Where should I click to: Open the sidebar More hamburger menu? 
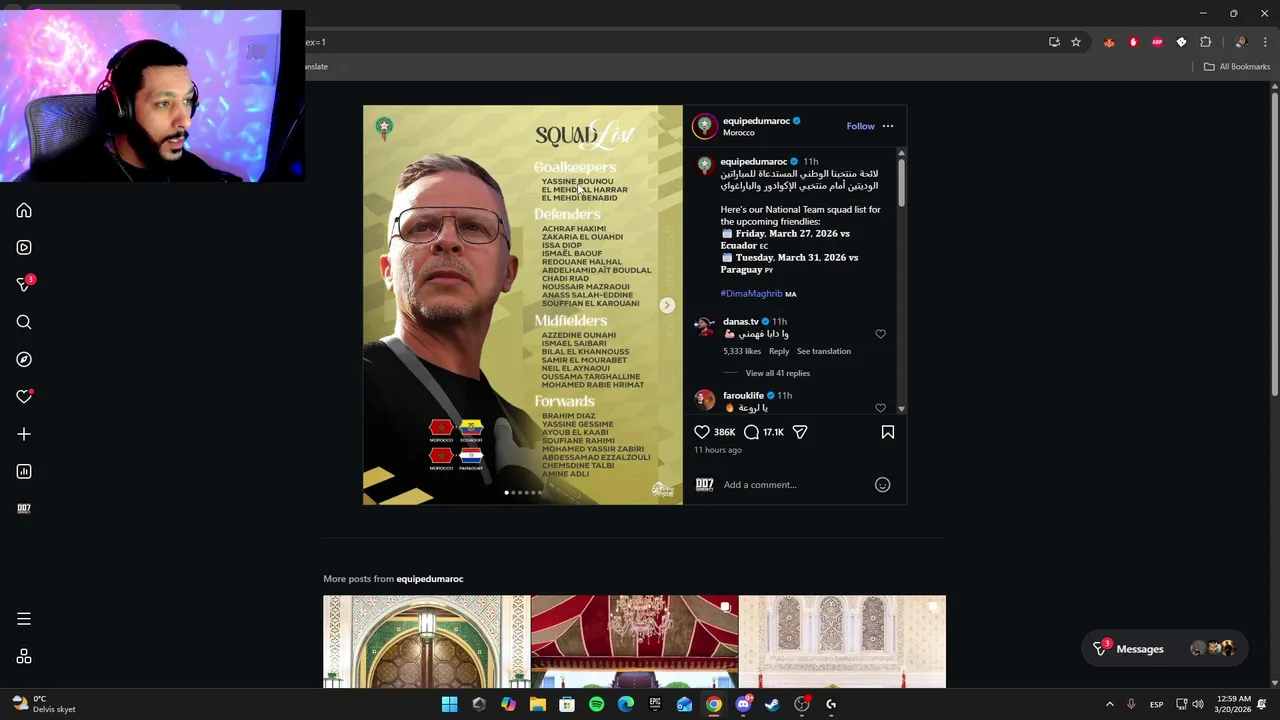24,619
